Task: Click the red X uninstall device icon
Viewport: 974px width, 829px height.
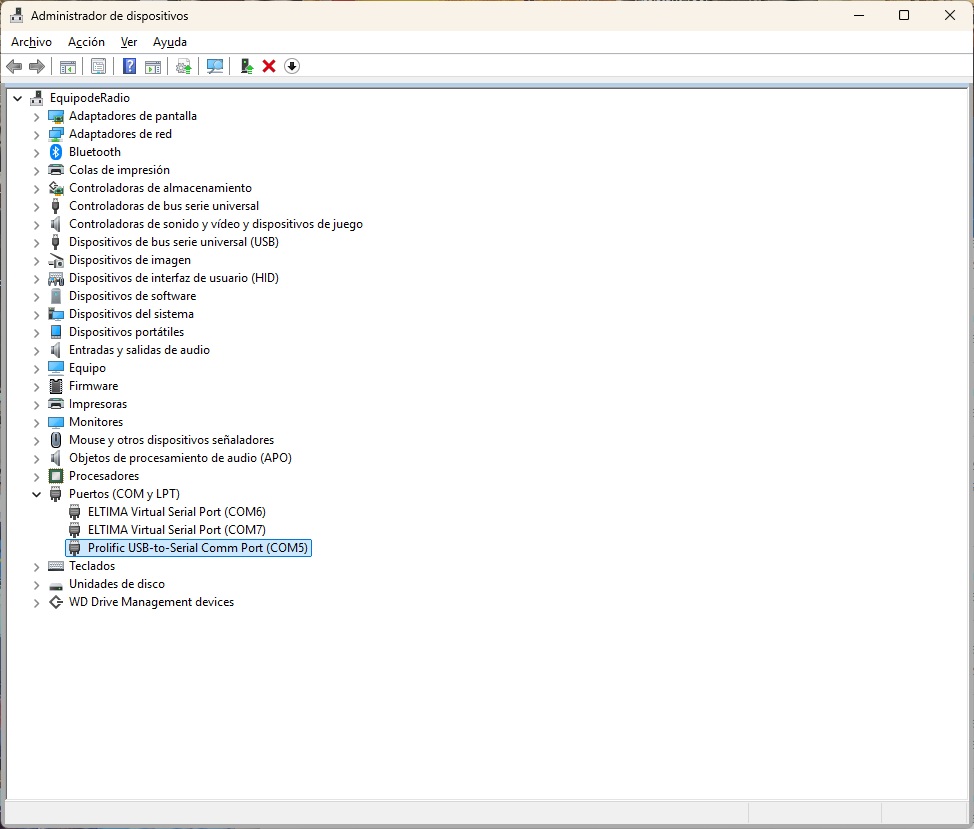Action: tap(269, 66)
